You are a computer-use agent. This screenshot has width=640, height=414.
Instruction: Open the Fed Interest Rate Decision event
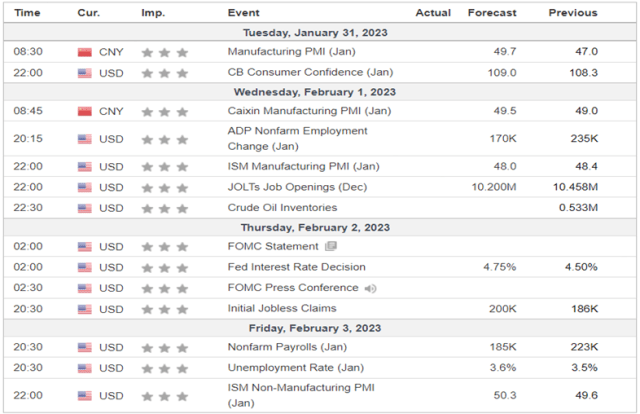point(296,267)
